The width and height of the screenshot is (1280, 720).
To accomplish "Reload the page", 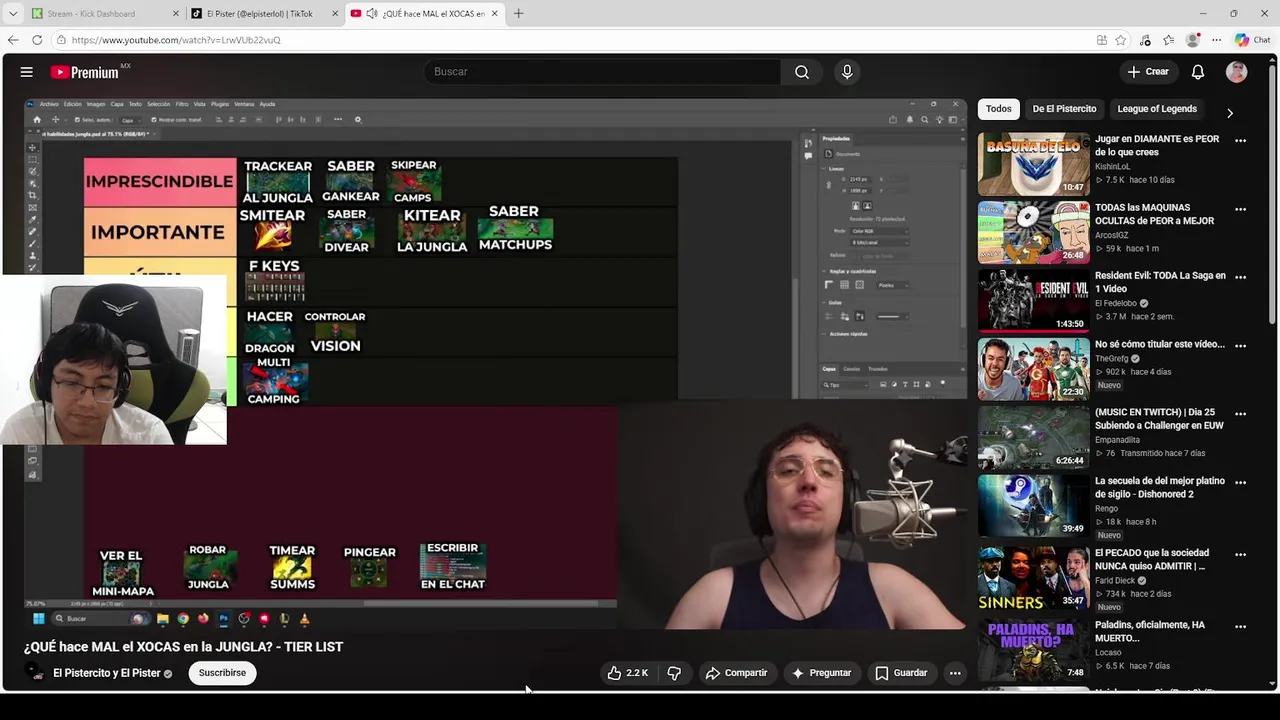I will click(37, 40).
